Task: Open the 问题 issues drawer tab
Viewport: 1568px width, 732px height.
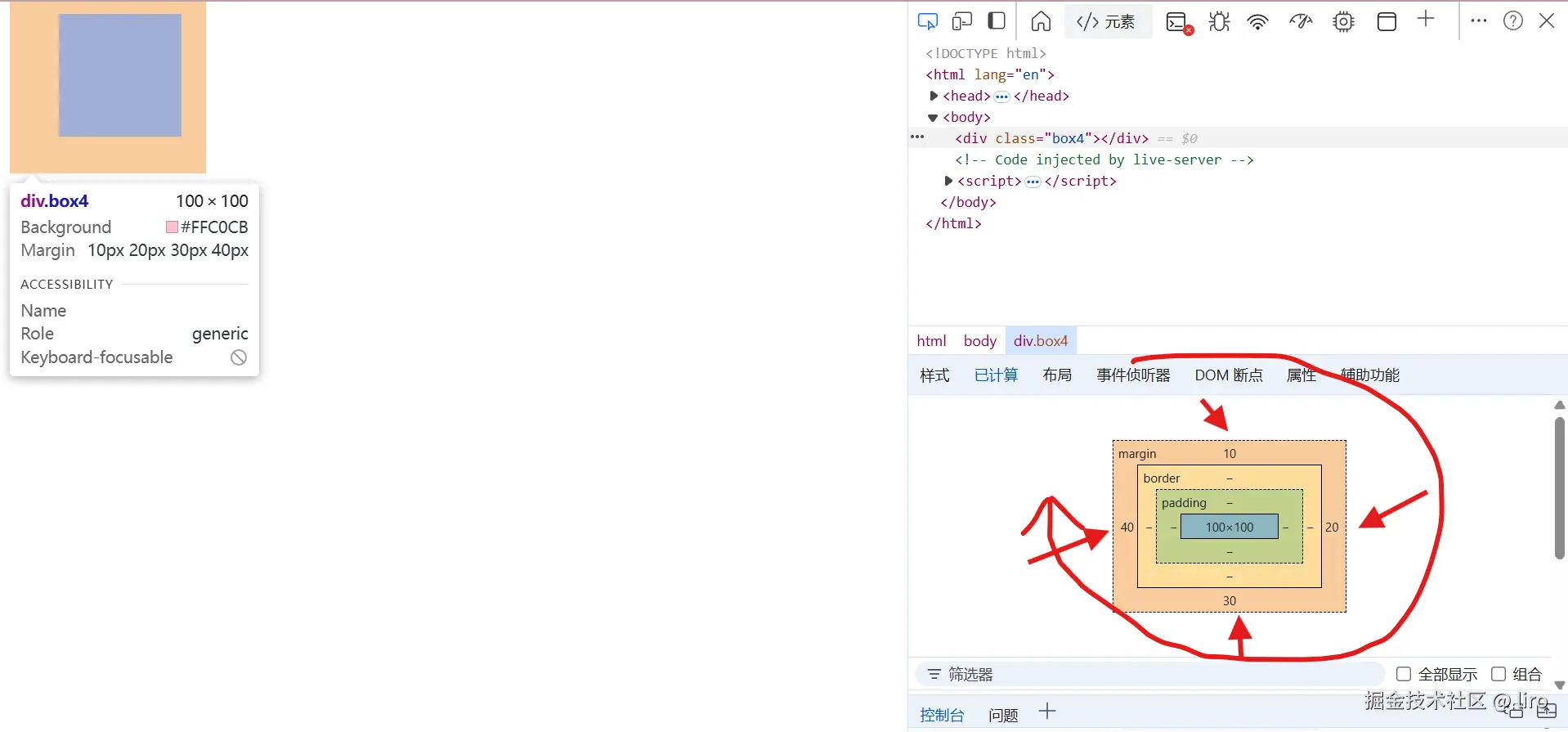Action: [1003, 715]
